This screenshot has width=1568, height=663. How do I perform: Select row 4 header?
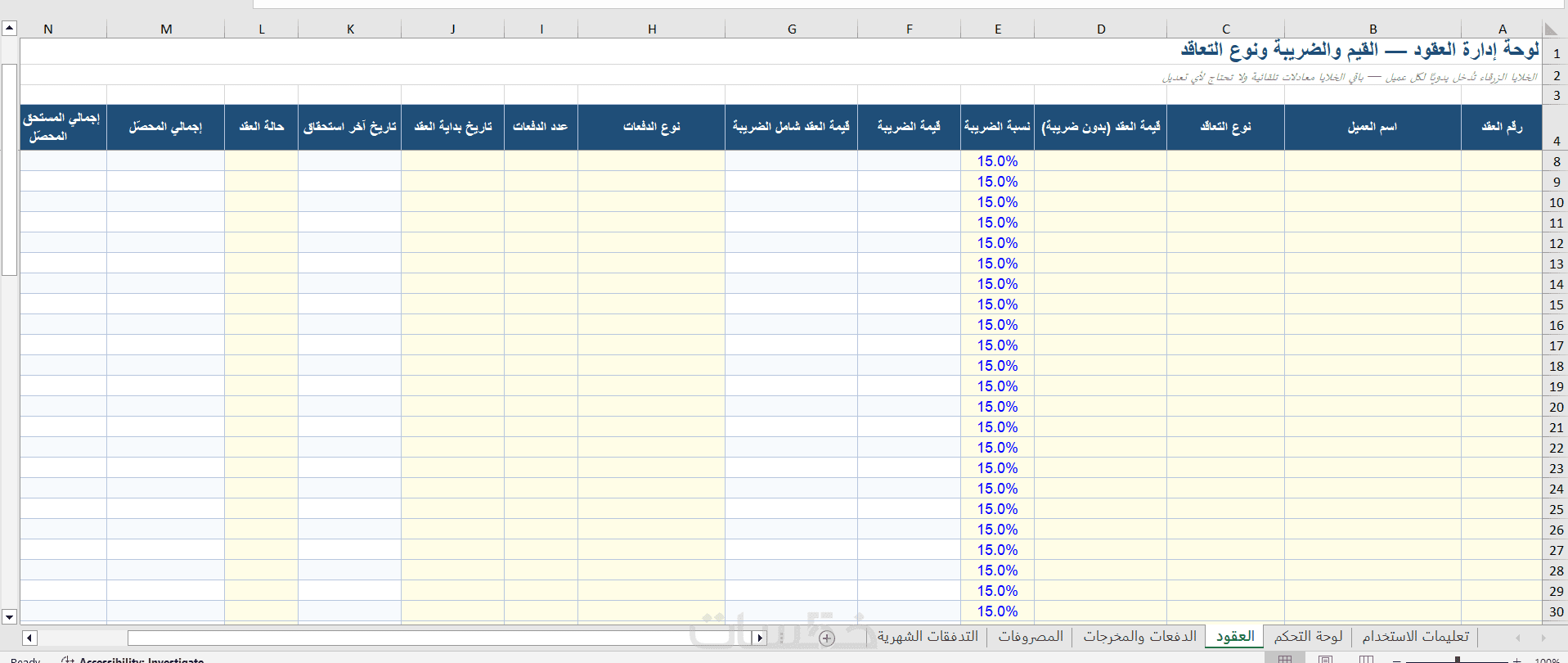pyautogui.click(x=1556, y=128)
